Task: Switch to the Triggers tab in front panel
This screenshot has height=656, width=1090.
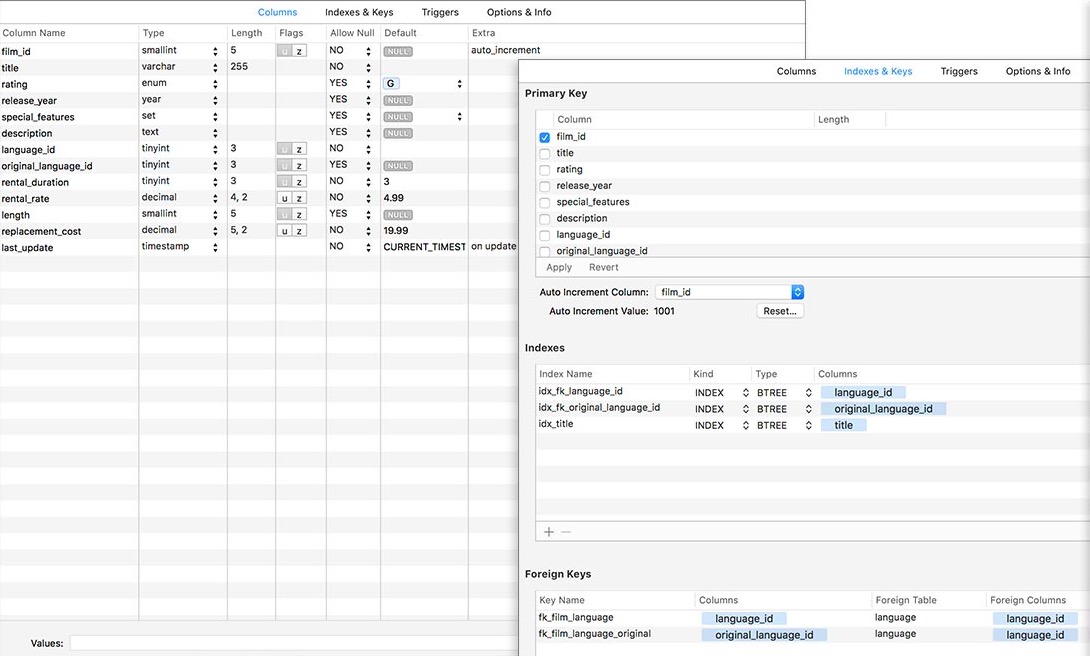Action: click(x=959, y=71)
